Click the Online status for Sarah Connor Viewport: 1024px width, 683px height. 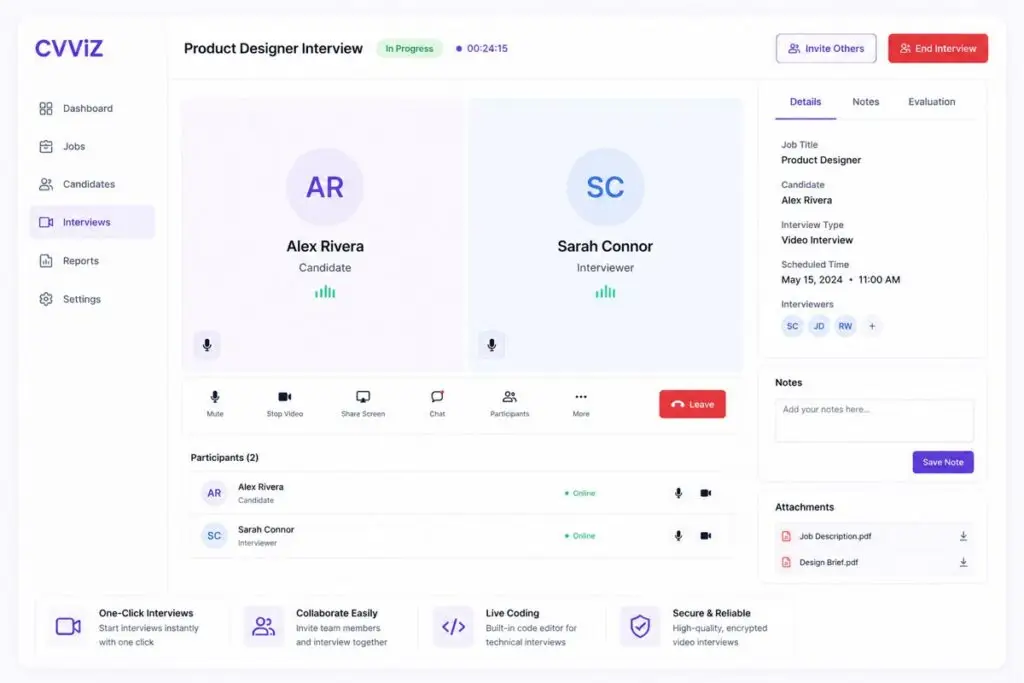coord(580,535)
